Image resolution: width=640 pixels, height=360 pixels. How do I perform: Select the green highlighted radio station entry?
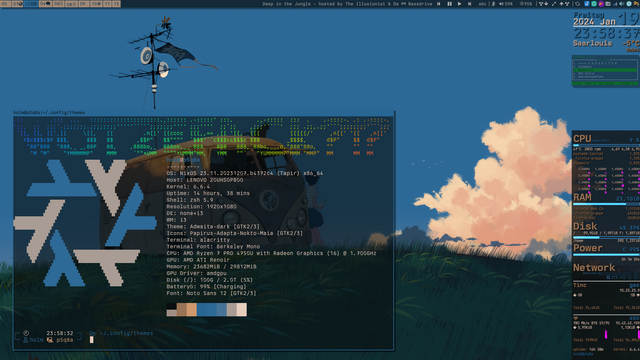click(605, 70)
